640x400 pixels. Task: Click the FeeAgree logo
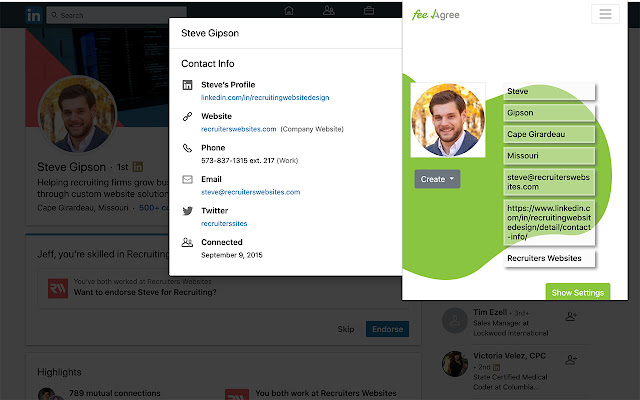click(436, 15)
